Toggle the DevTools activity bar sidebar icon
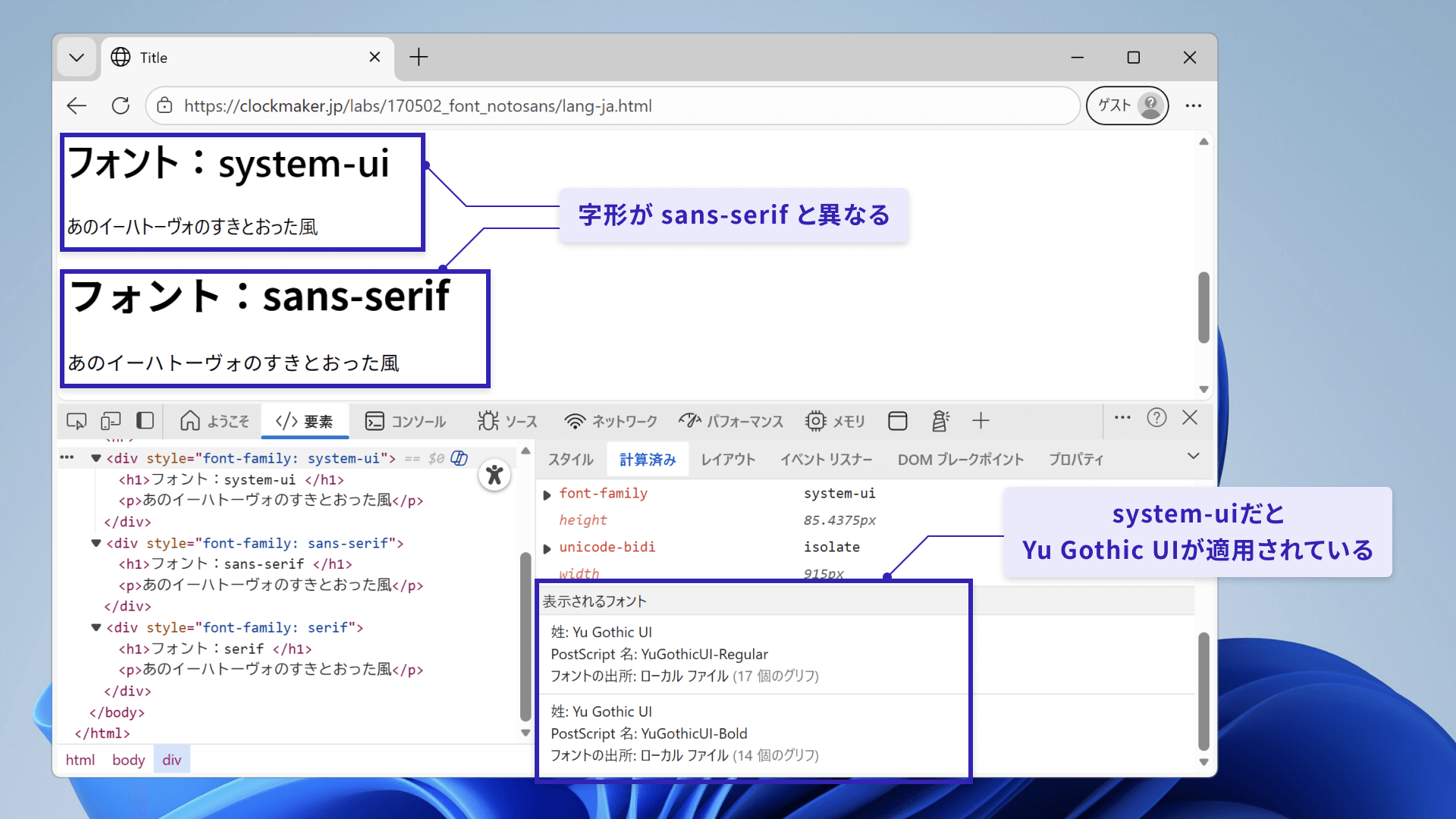Viewport: 1456px width, 819px height. [145, 421]
